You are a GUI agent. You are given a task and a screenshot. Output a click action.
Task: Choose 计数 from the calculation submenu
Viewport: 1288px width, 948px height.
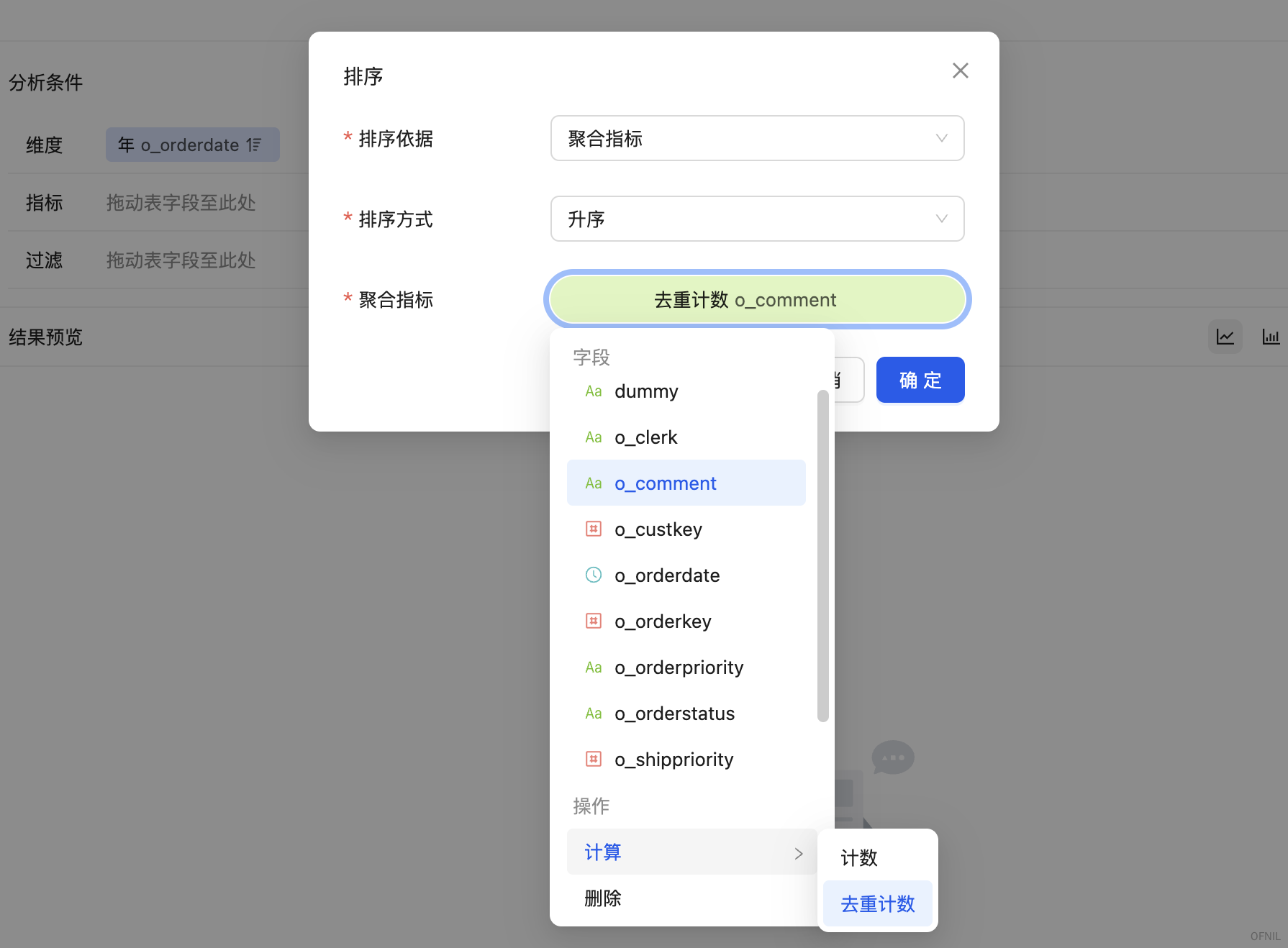pos(859,857)
